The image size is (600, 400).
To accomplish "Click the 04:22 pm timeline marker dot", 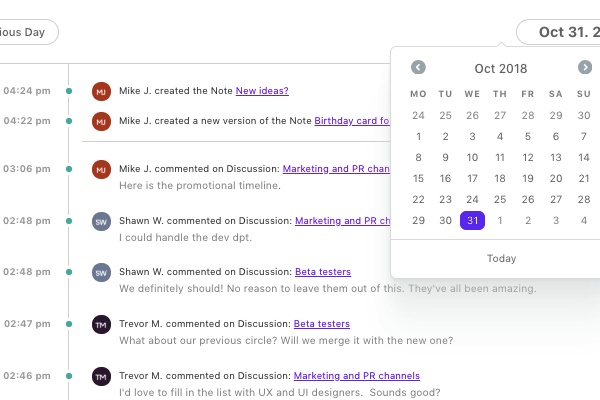I will pos(69,121).
